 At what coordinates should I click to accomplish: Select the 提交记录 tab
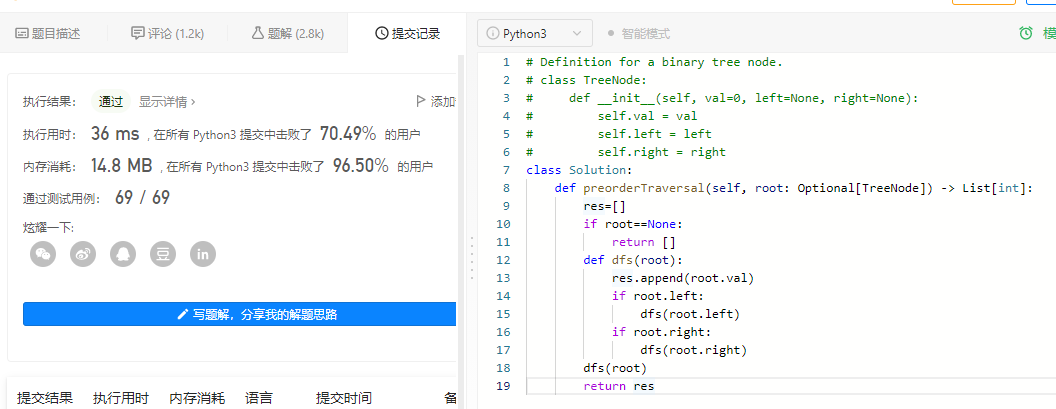coord(407,33)
